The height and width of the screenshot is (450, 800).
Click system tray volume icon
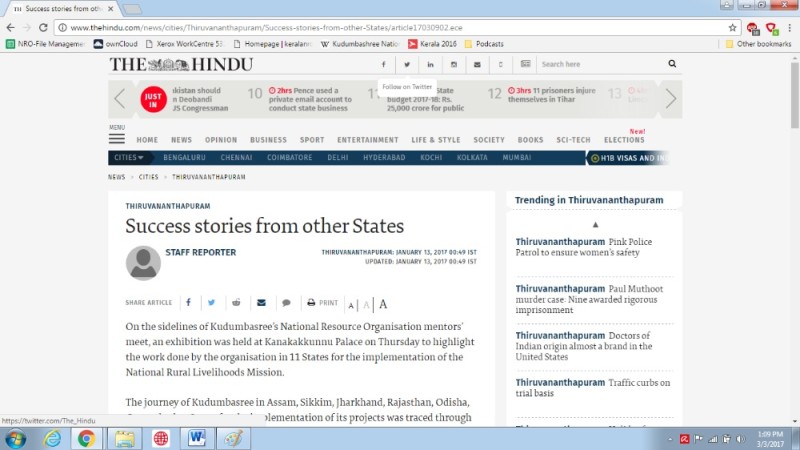pos(741,439)
